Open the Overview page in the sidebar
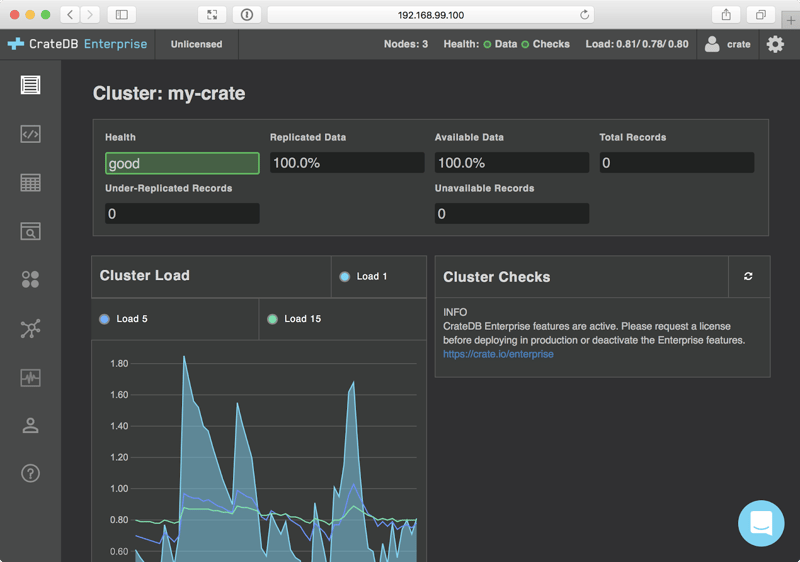The image size is (800, 562). click(x=30, y=85)
